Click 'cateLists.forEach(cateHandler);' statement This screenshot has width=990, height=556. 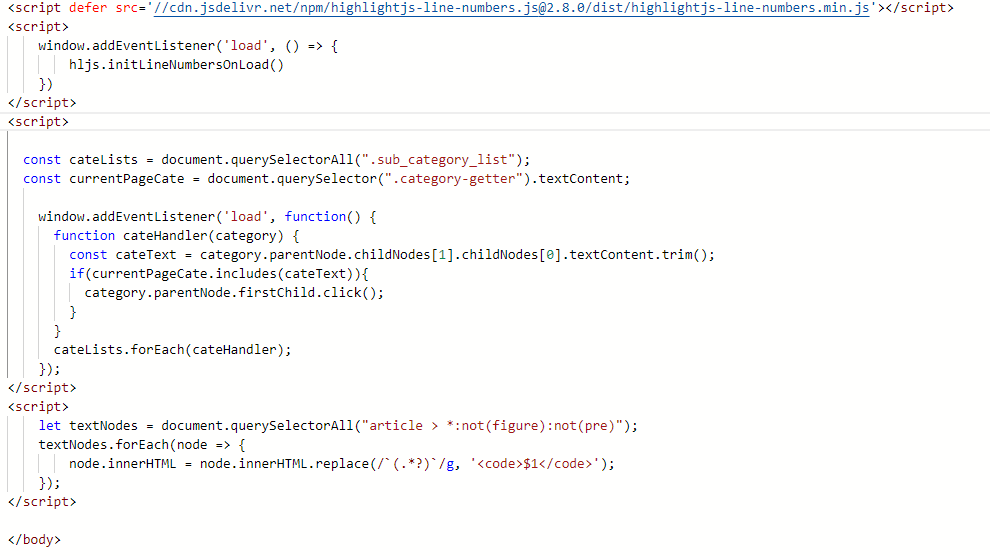(172, 350)
